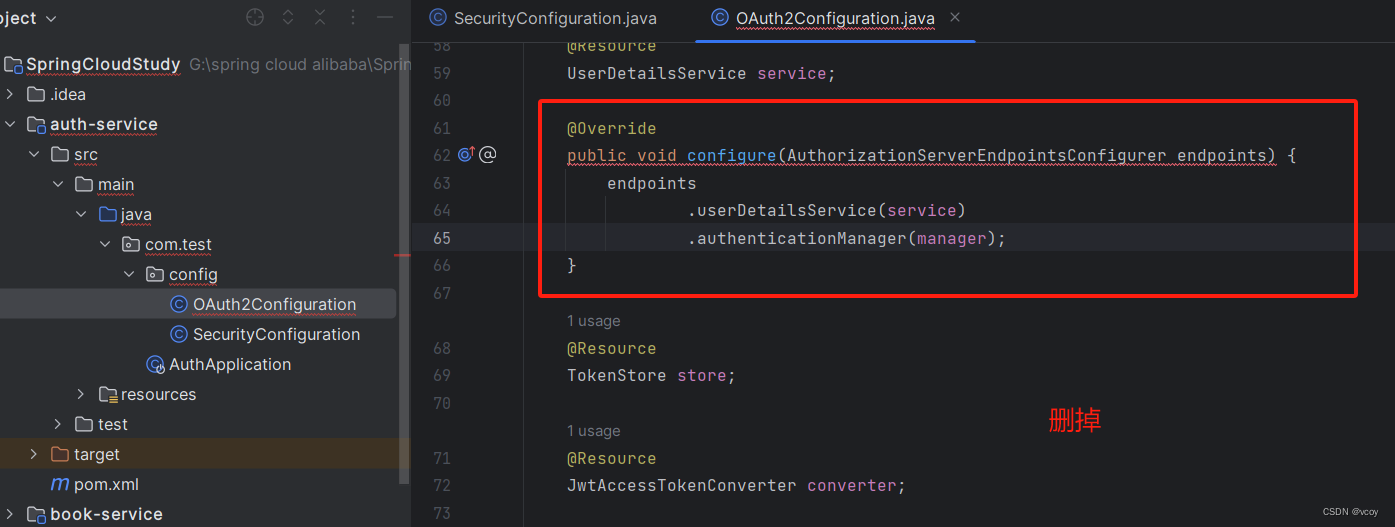Viewport: 1395px width, 527px height.
Task: Click the "1 usage" hint above TokenStore
Action: (593, 321)
